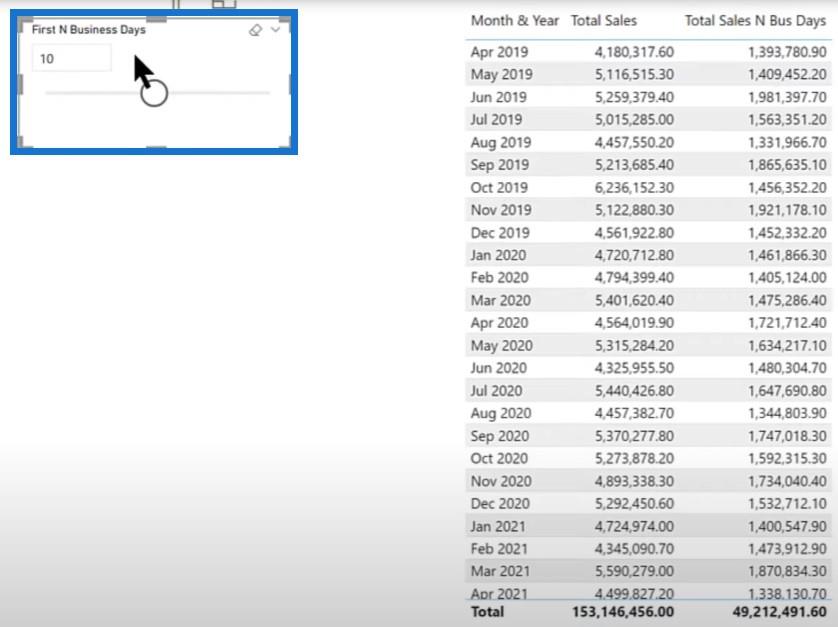Viewport: 838px width, 627px height.
Task: Click N Bus Days value 1,981,397.70
Action: [x=787, y=97]
